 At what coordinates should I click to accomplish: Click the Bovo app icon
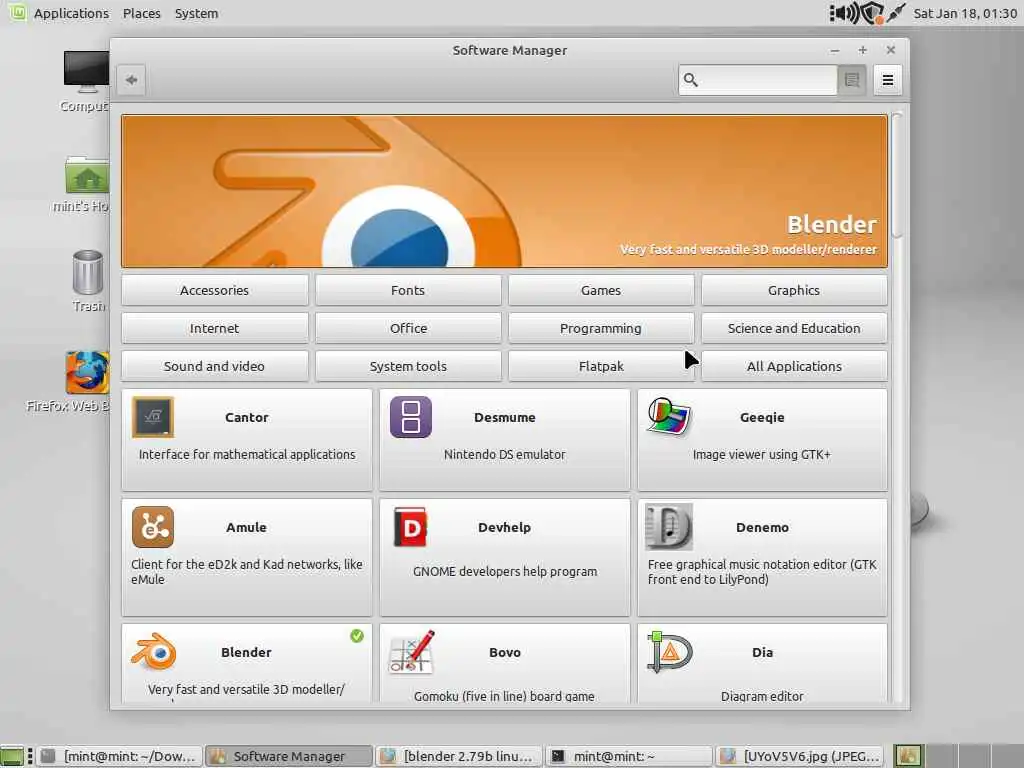[411, 651]
